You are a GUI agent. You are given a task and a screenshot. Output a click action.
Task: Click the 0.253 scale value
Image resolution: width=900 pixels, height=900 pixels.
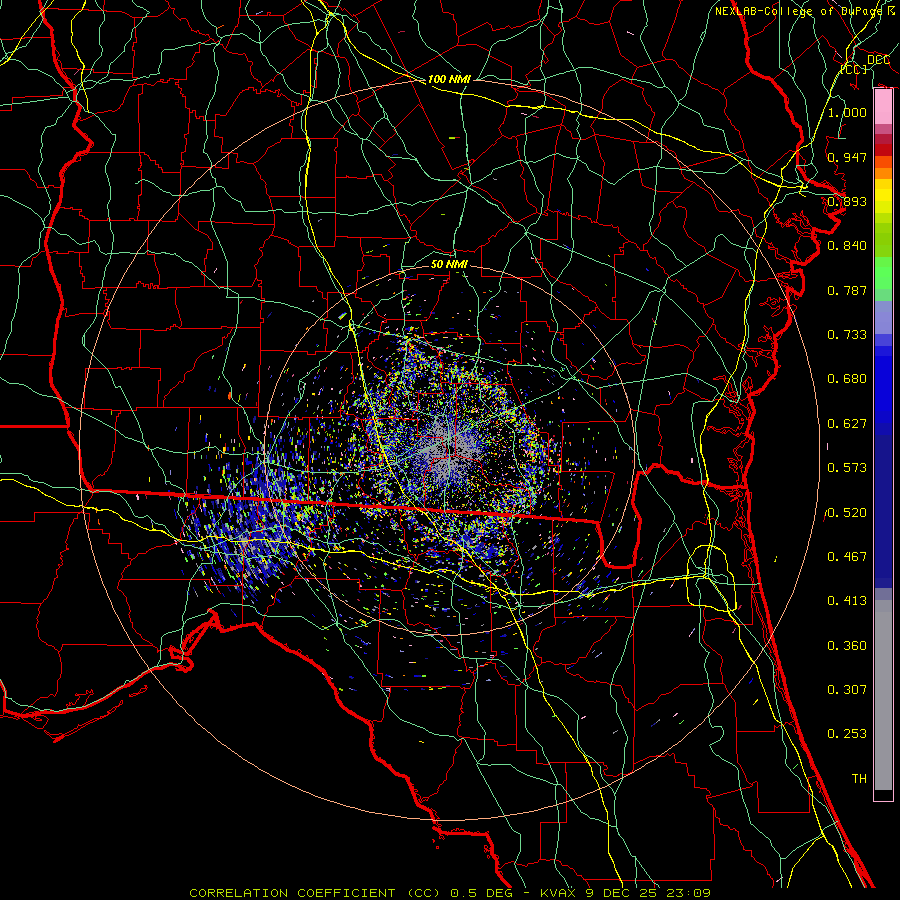point(847,734)
